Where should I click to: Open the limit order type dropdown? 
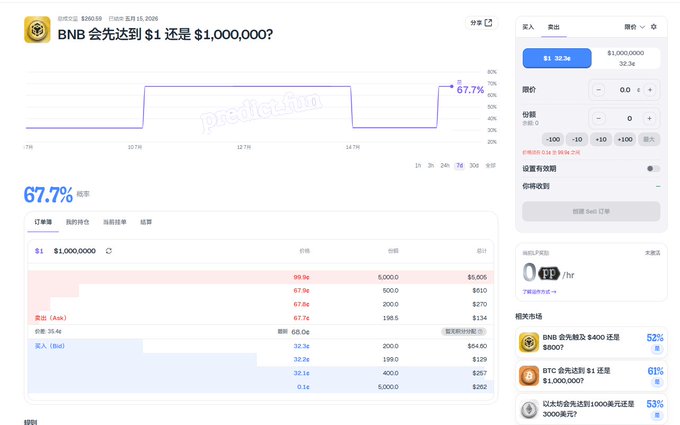[634, 27]
